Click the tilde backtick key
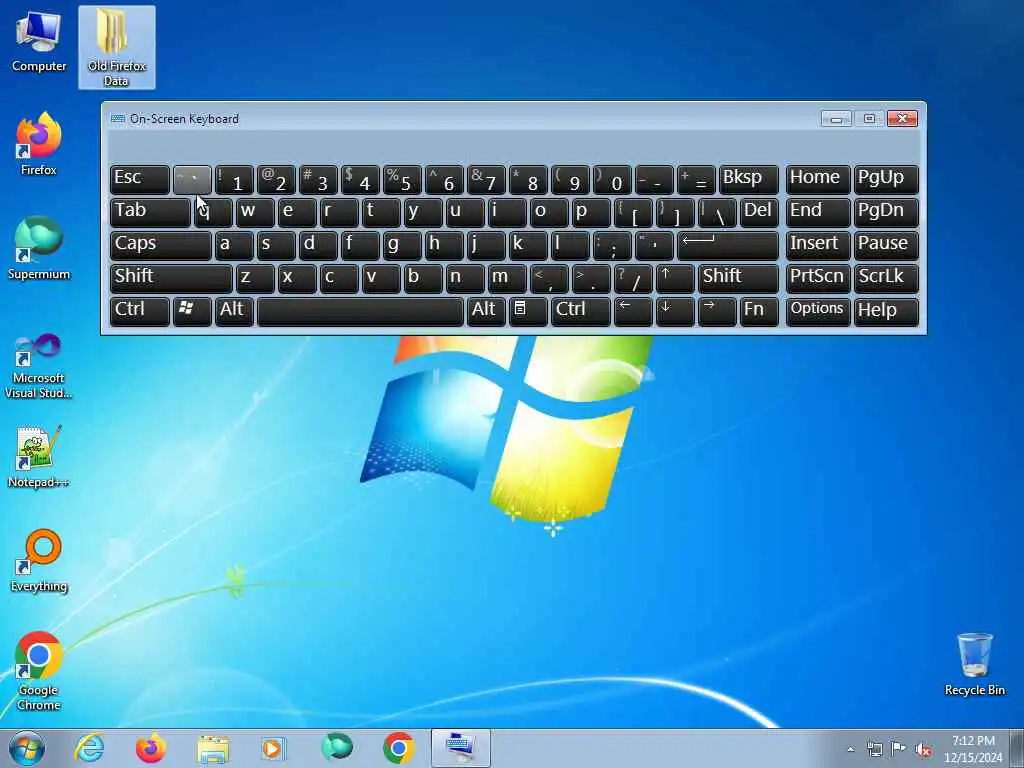1024x768 pixels. [192, 180]
